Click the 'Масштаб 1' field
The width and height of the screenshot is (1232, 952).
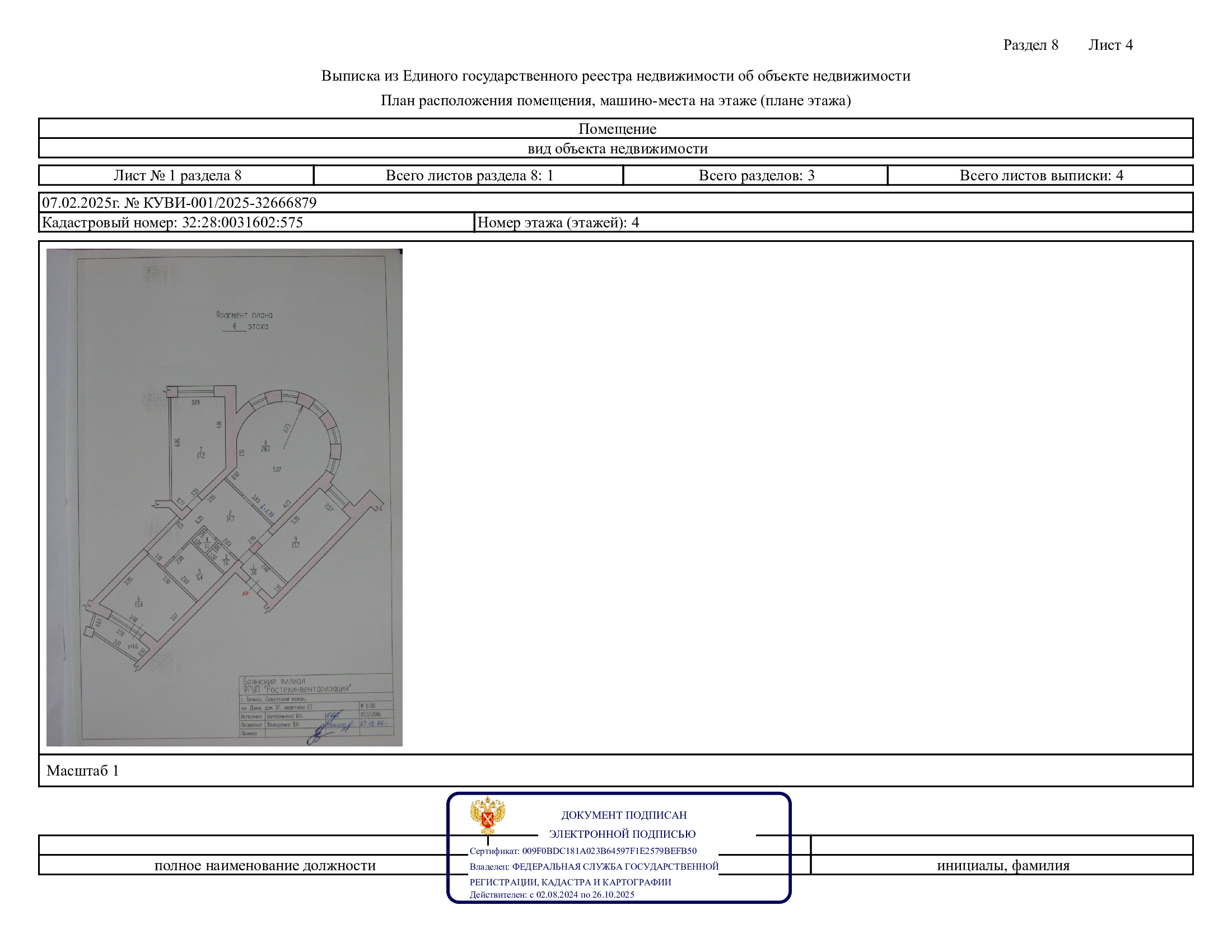click(x=83, y=771)
